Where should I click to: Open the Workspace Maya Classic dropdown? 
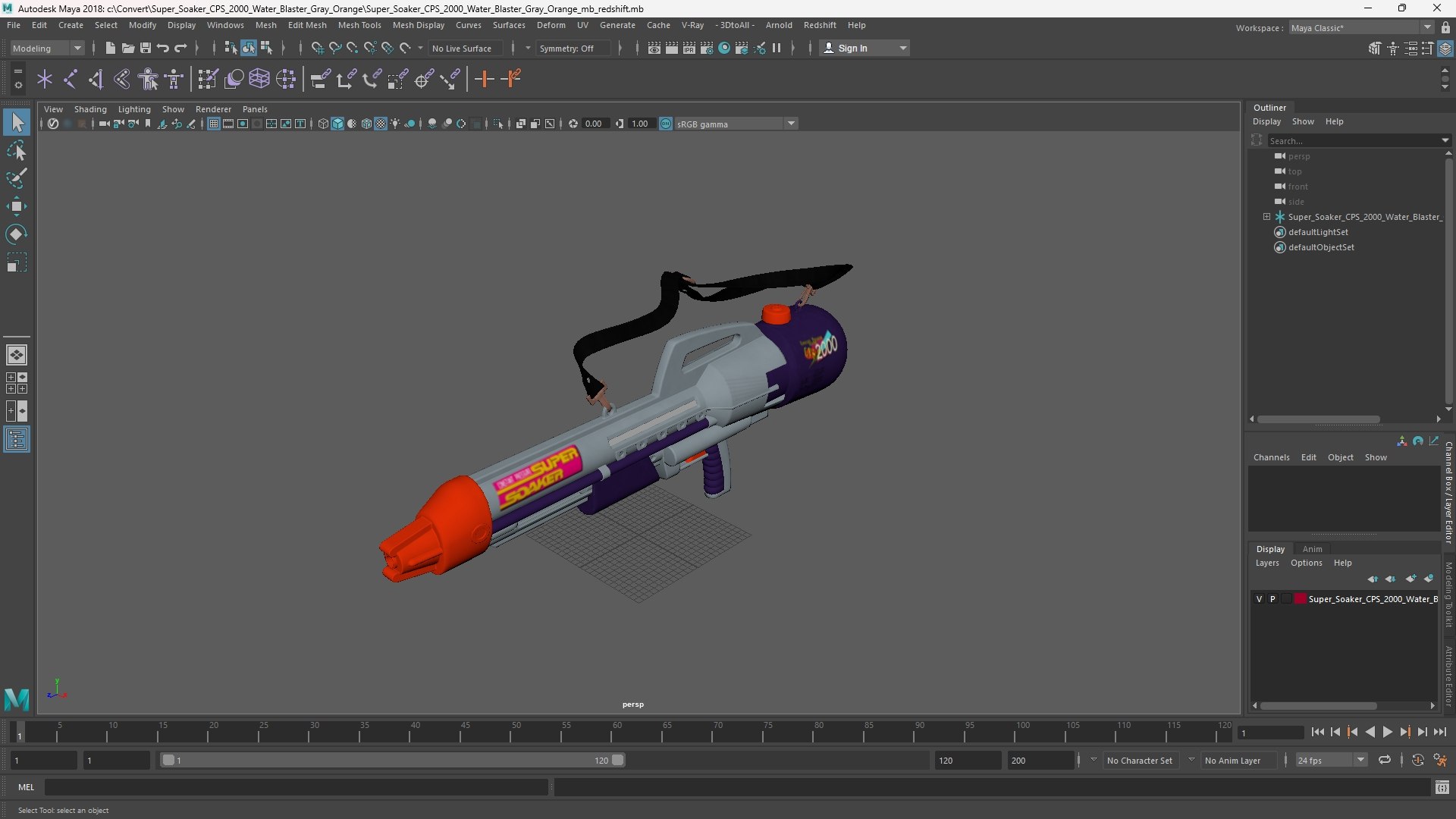click(x=1360, y=28)
